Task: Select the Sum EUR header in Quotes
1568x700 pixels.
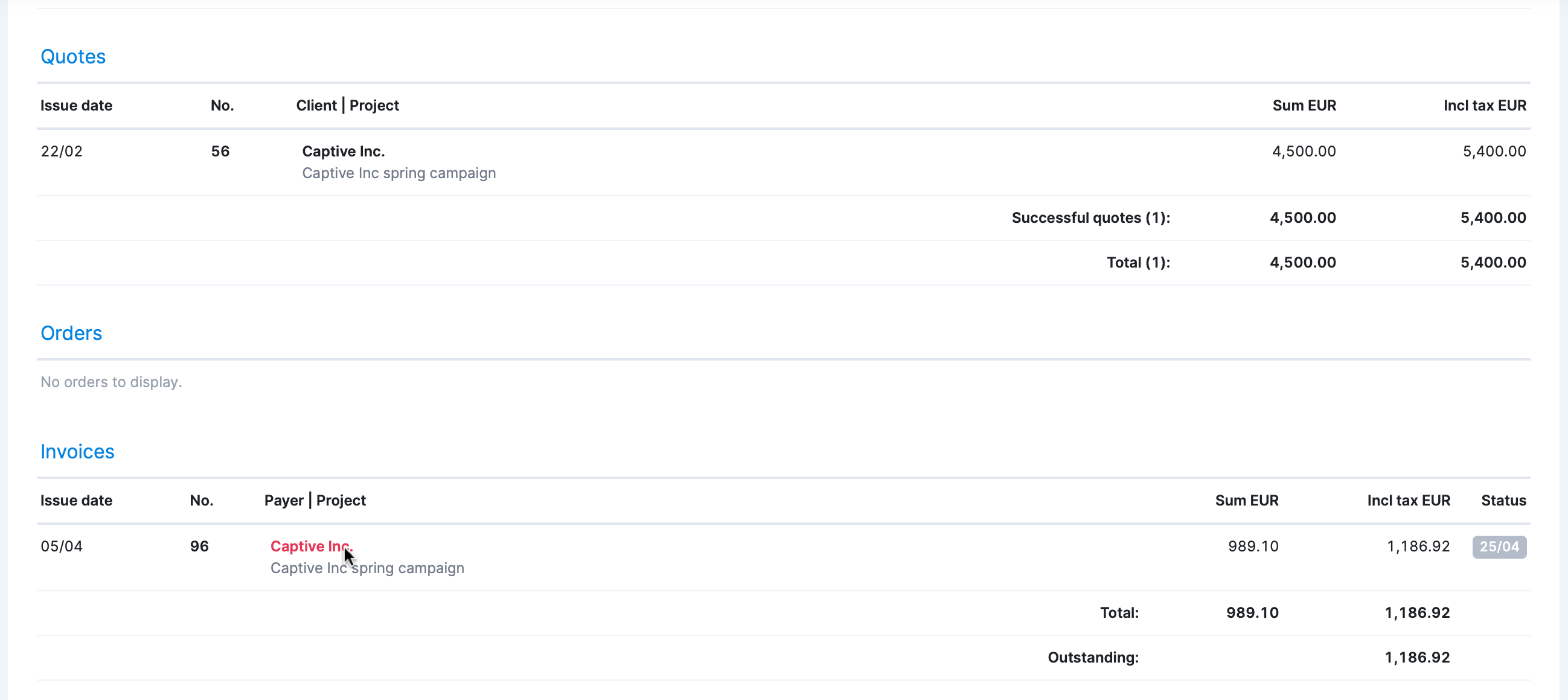Action: (1304, 105)
